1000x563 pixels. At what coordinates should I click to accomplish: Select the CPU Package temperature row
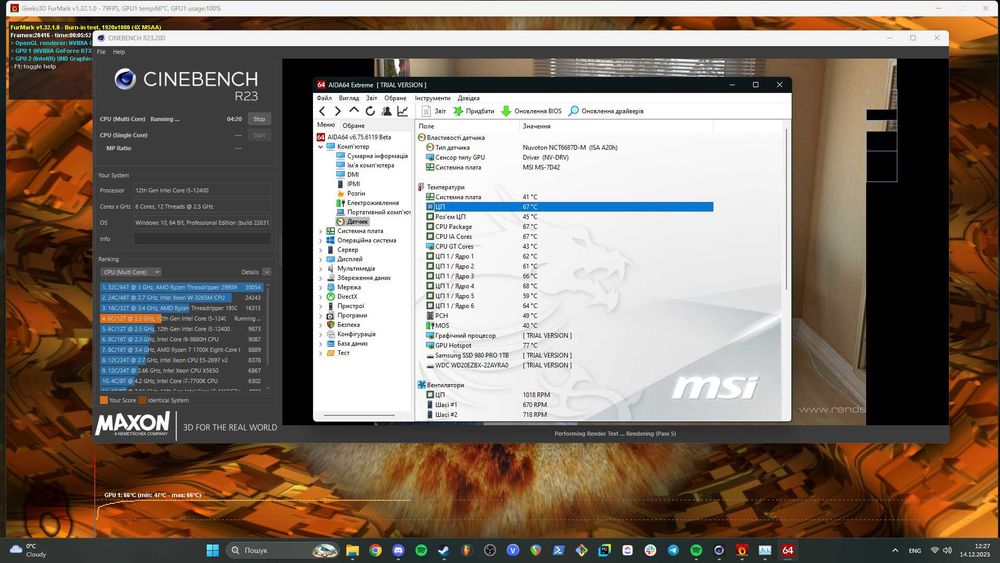(x=569, y=226)
